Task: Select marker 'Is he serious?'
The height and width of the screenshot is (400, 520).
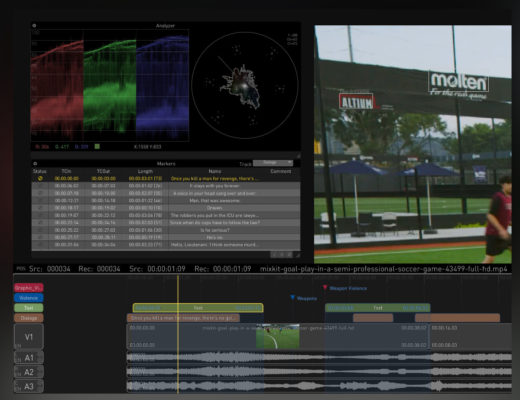Action: 166,230
